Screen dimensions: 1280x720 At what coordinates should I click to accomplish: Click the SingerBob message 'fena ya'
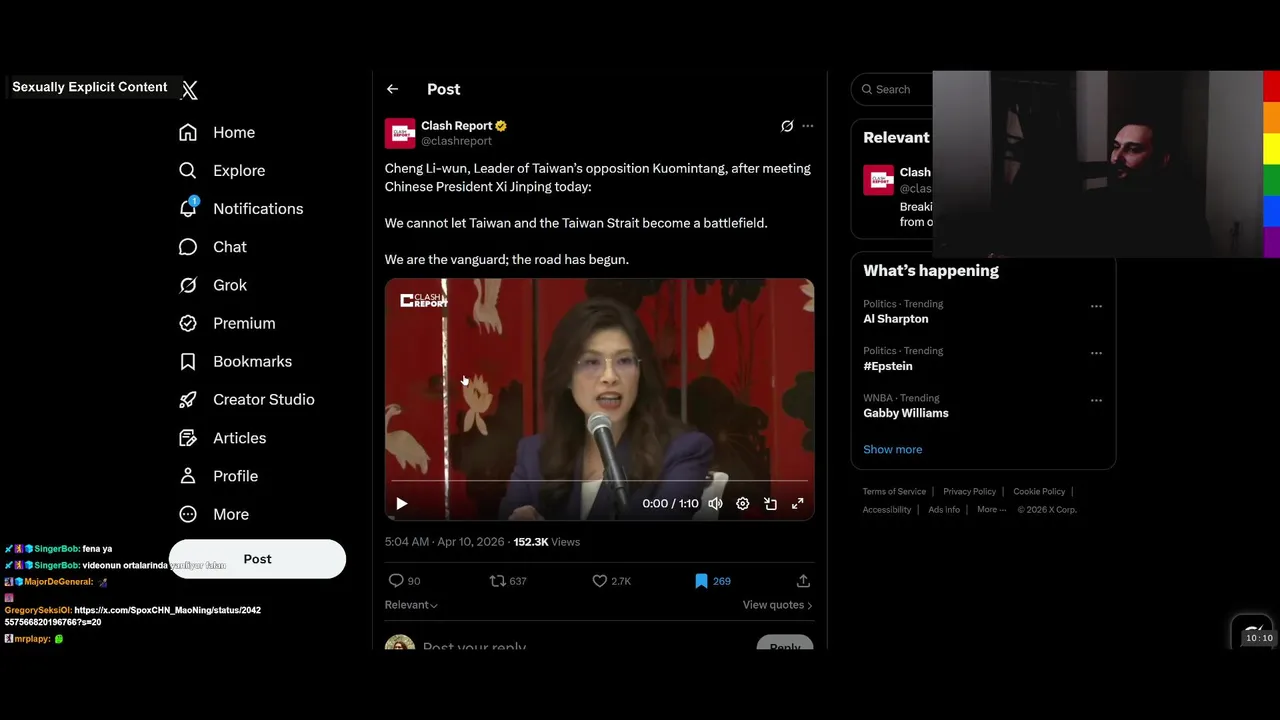click(97, 549)
